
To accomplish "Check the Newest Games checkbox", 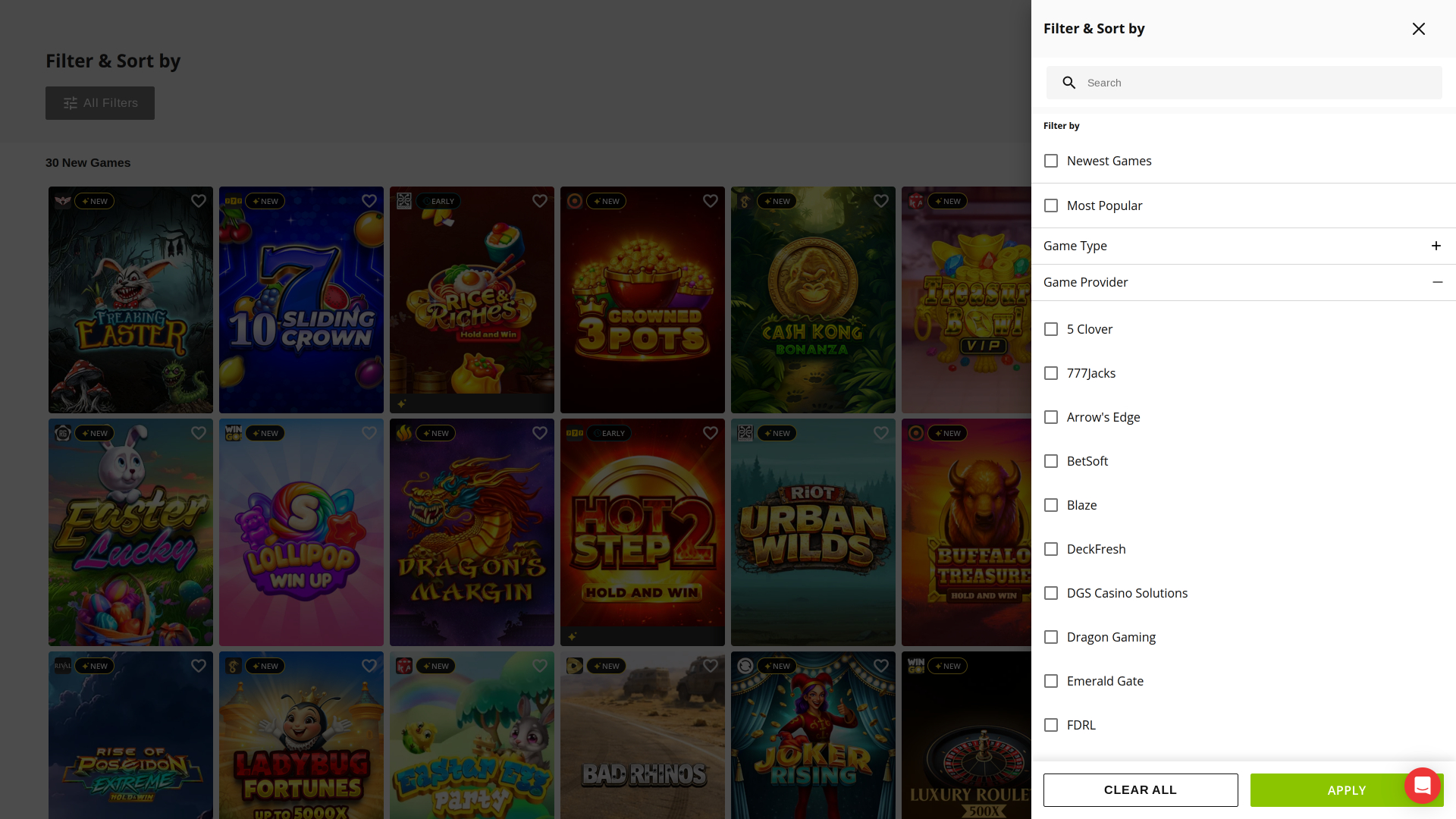I will 1051,161.
